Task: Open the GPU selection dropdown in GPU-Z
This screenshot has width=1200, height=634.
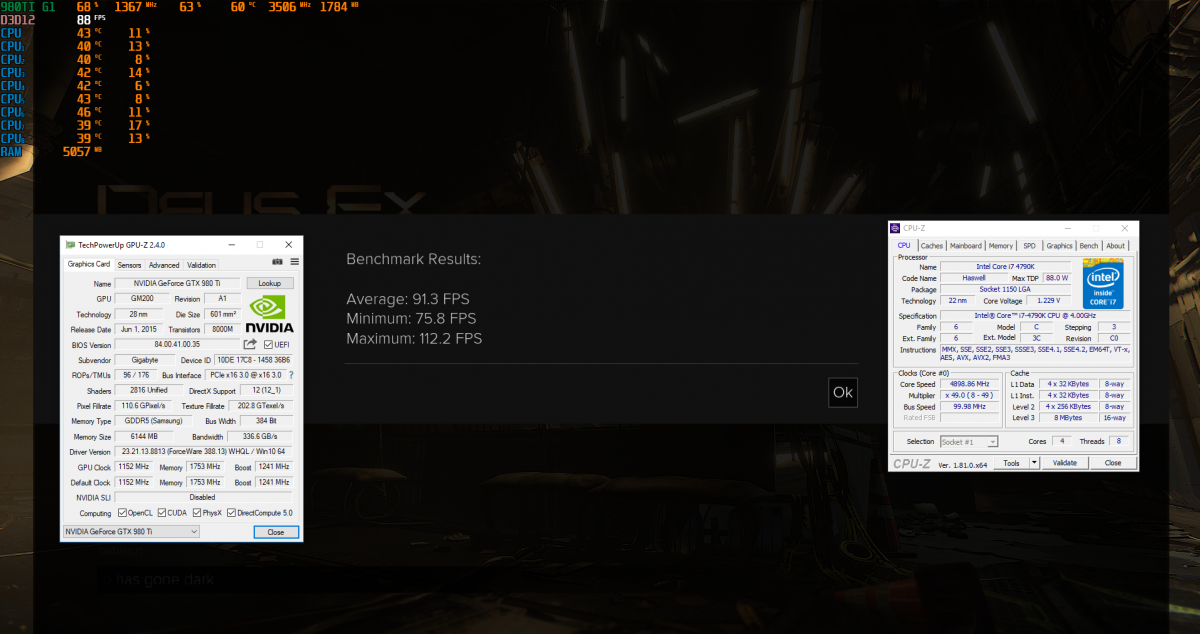Action: tap(132, 532)
